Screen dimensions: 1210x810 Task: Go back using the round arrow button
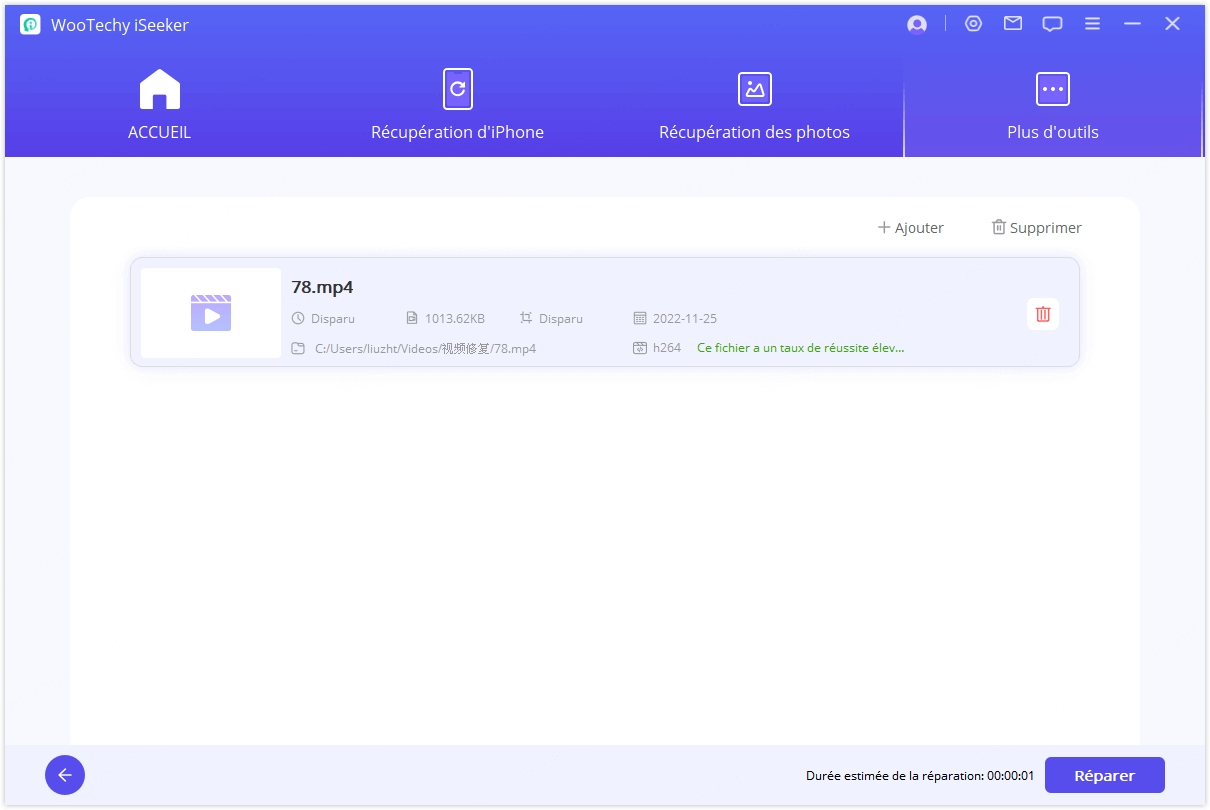pyautogui.click(x=65, y=775)
